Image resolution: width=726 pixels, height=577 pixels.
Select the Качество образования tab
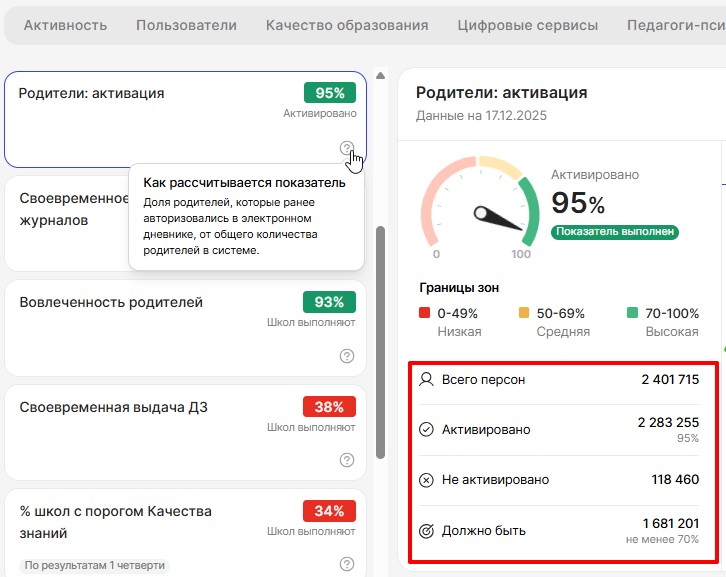click(x=347, y=25)
